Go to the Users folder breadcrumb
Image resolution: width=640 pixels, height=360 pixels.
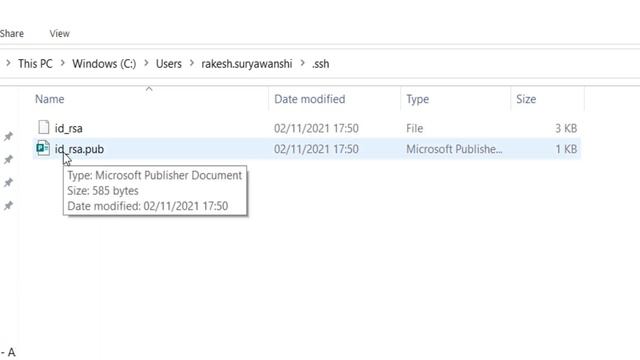point(169,64)
